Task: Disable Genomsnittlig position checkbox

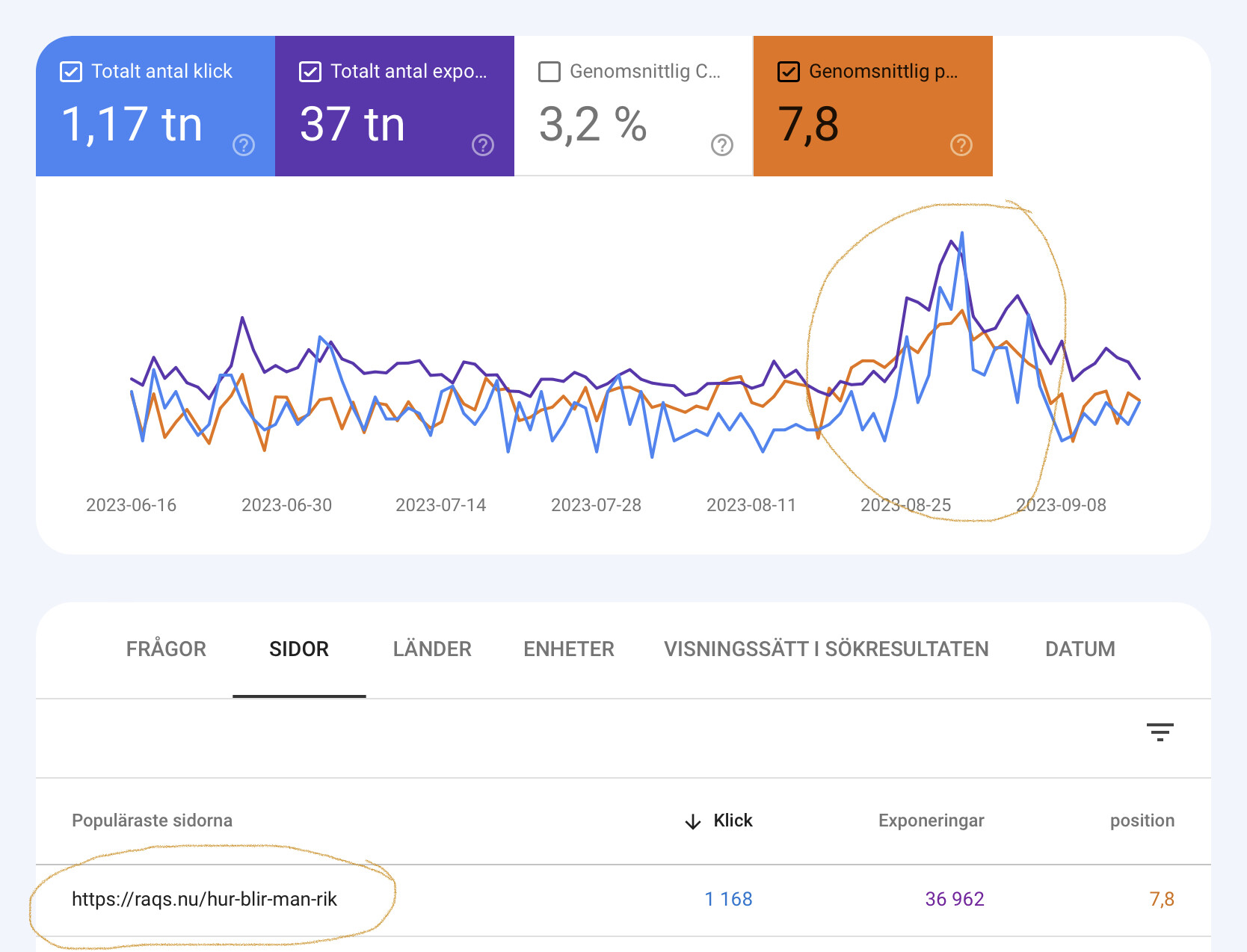Action: 789,72
